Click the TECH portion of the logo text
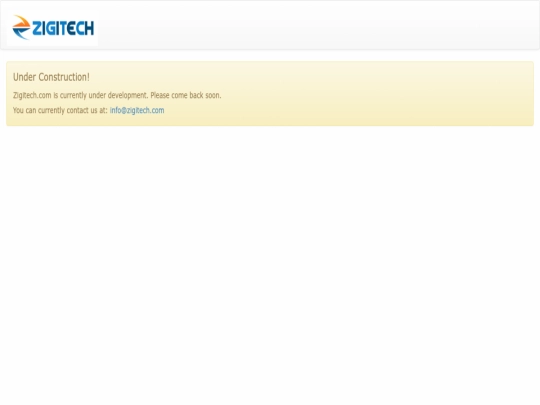The image size is (540, 405). 77,28
